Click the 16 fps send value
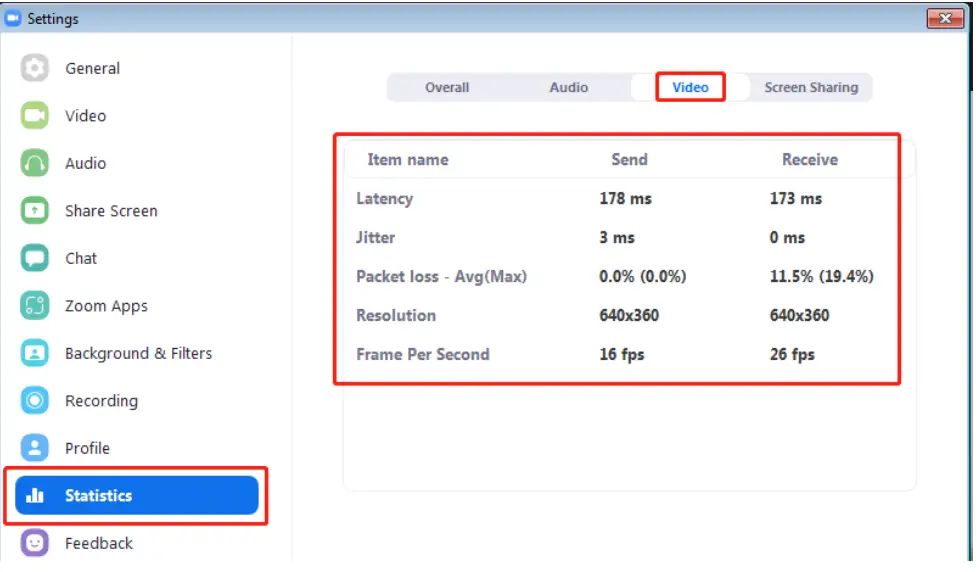979x572 pixels. click(621, 355)
